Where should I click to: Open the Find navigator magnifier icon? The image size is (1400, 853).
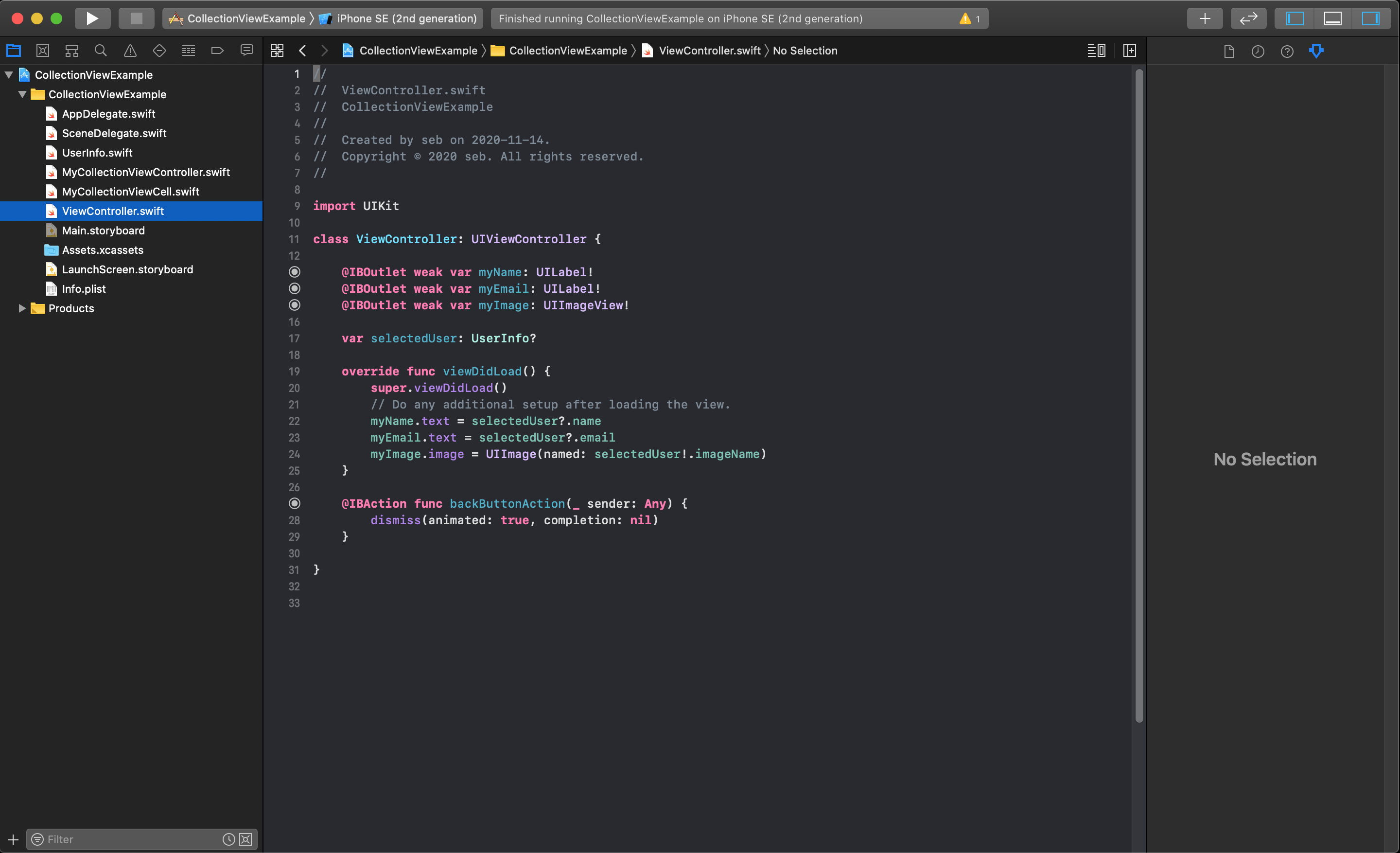tap(101, 51)
